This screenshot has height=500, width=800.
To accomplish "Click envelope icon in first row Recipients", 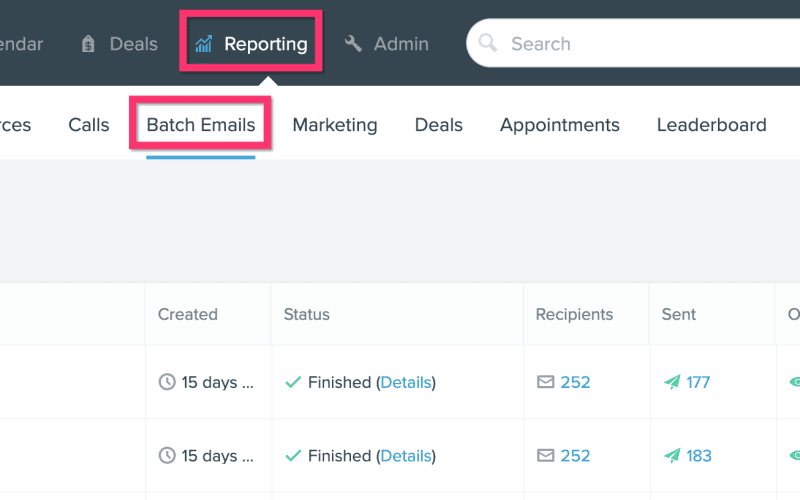I will (x=545, y=382).
